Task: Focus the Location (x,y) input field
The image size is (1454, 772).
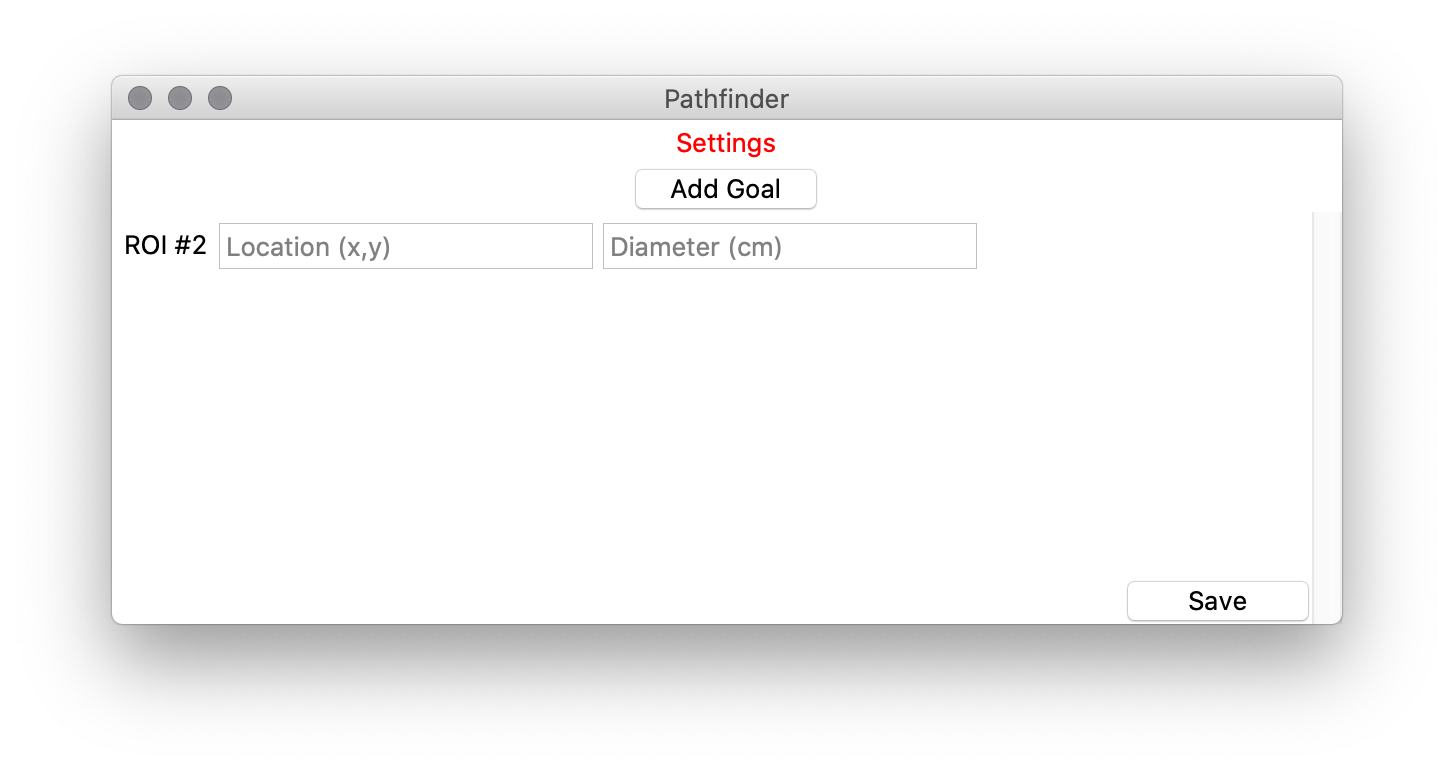Action: (406, 246)
